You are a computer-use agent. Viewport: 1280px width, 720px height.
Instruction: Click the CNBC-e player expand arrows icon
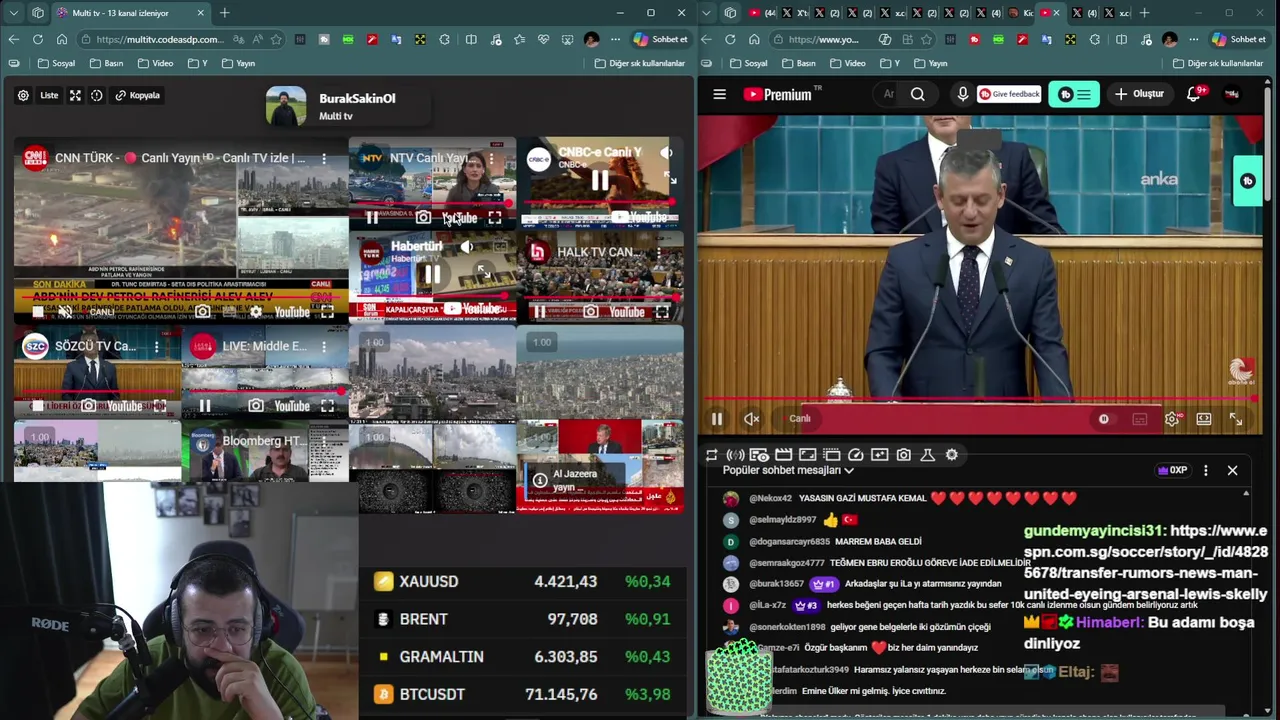(670, 178)
